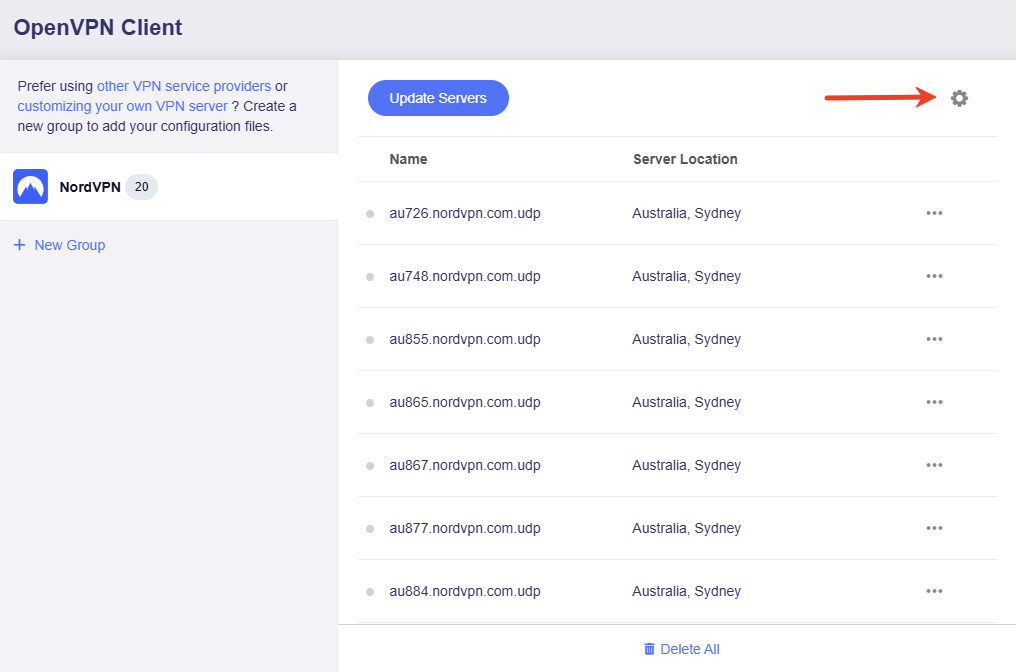1016x672 pixels.
Task: Click ellipsis menu for au865.nordvpn.com.udp
Action: coord(934,402)
